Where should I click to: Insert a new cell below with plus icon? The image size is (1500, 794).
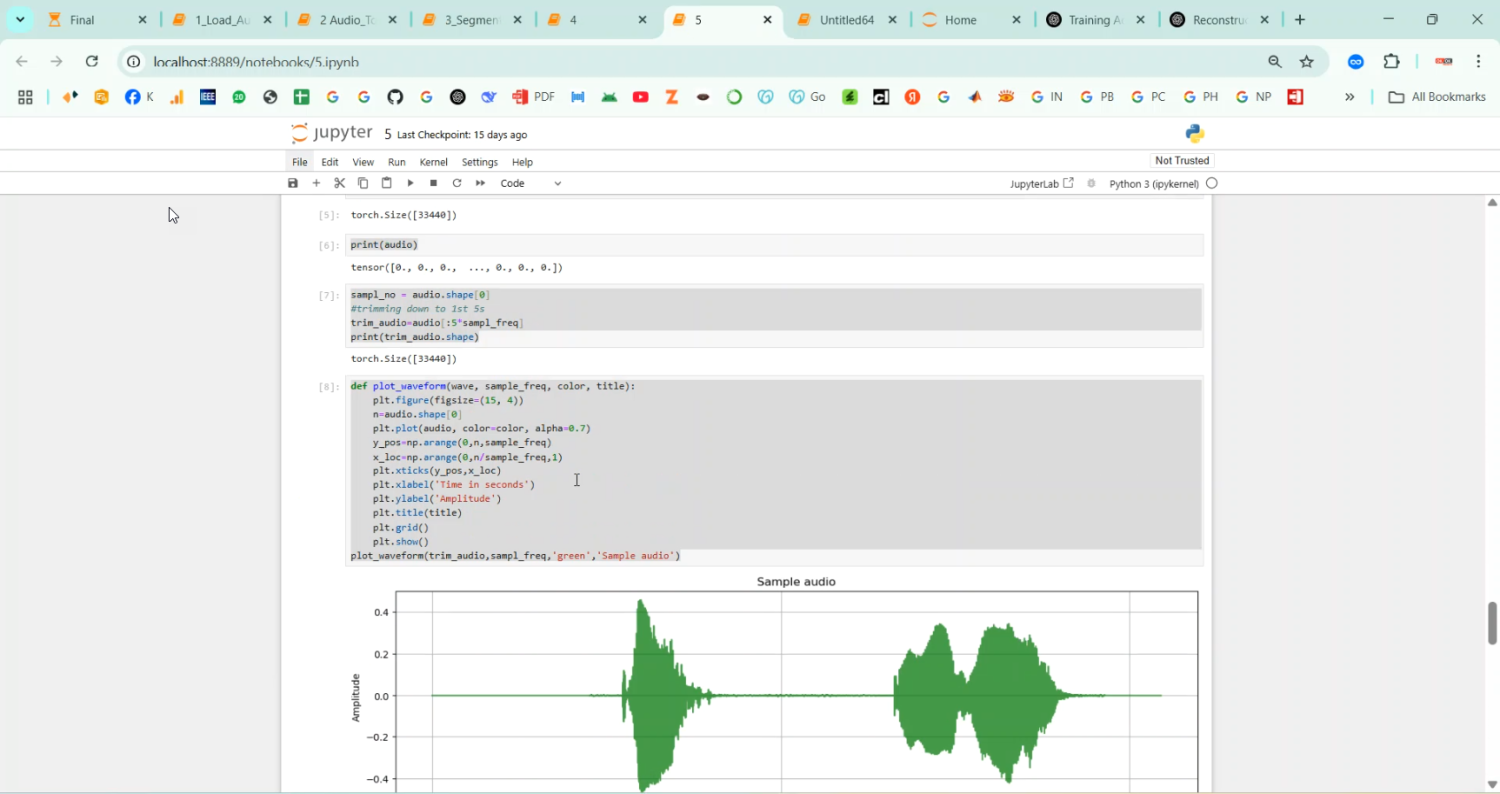(316, 183)
